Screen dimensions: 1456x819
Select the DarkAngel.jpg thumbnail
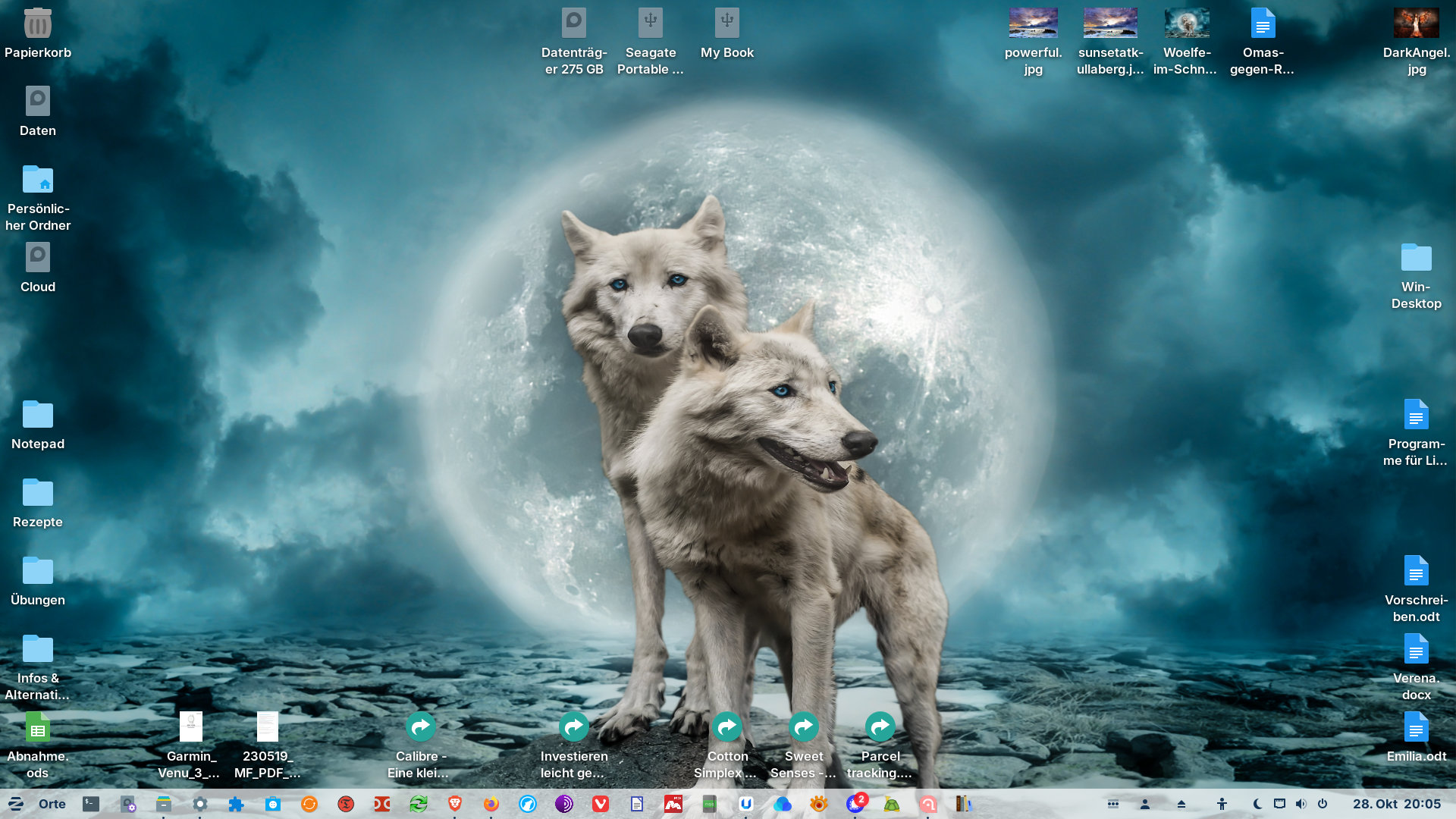click(x=1416, y=24)
